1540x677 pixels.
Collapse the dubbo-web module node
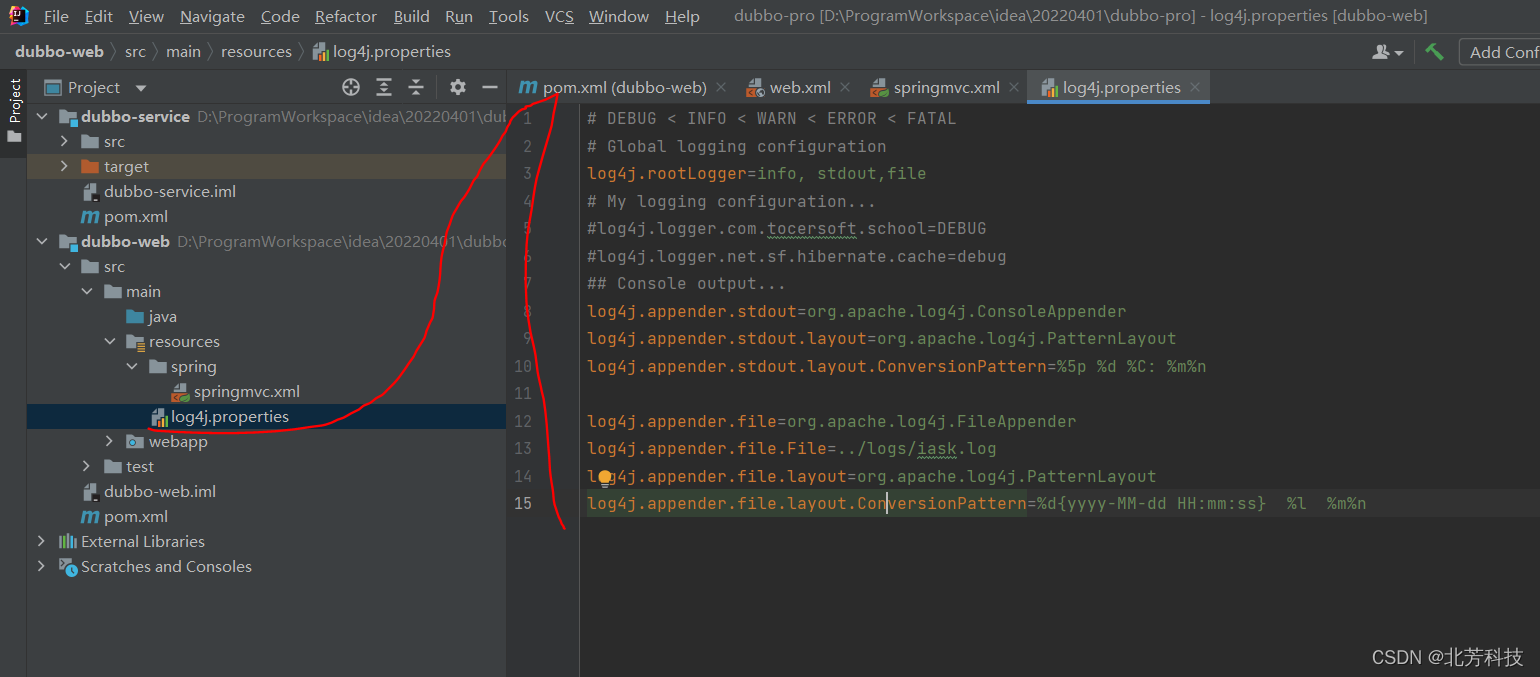click(x=42, y=241)
